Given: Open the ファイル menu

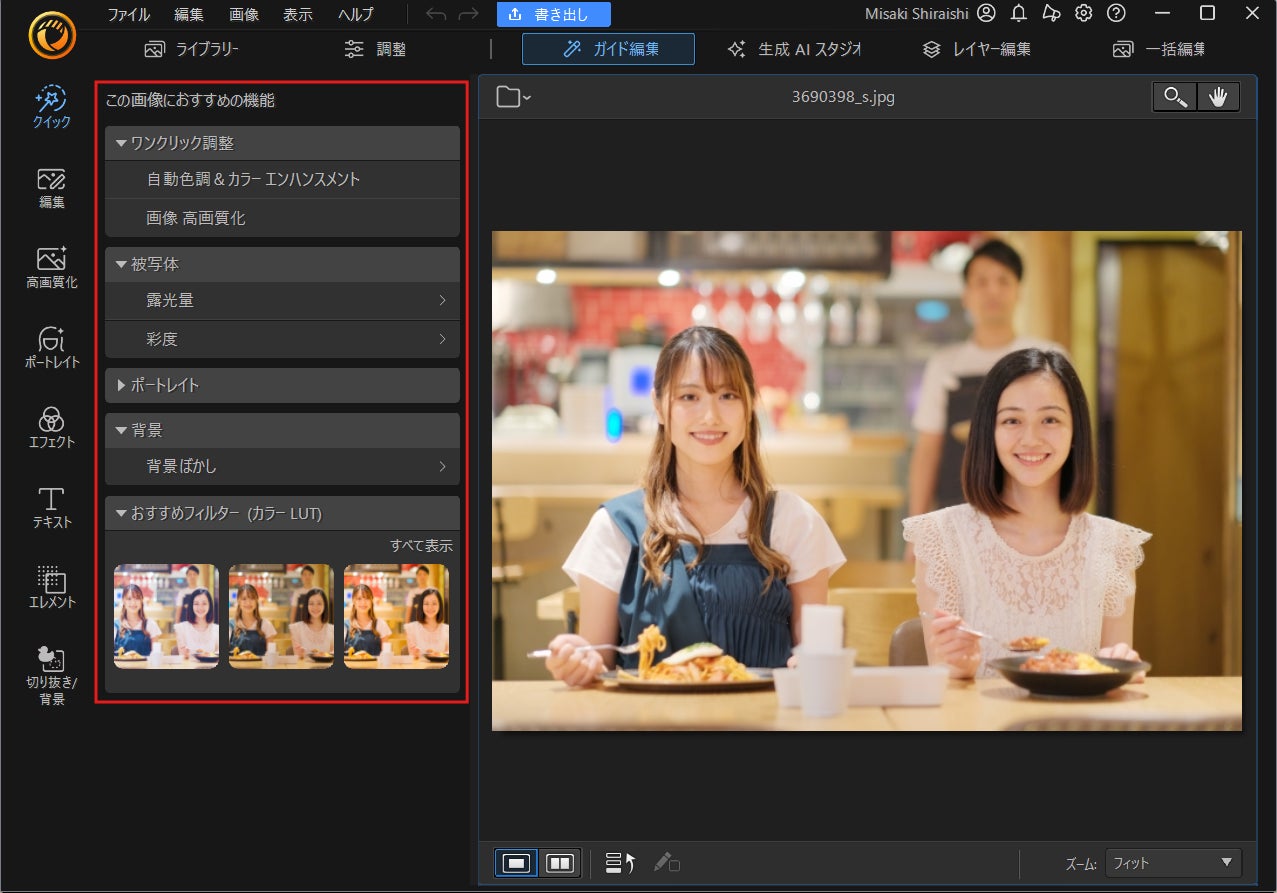Looking at the screenshot, I should (128, 14).
